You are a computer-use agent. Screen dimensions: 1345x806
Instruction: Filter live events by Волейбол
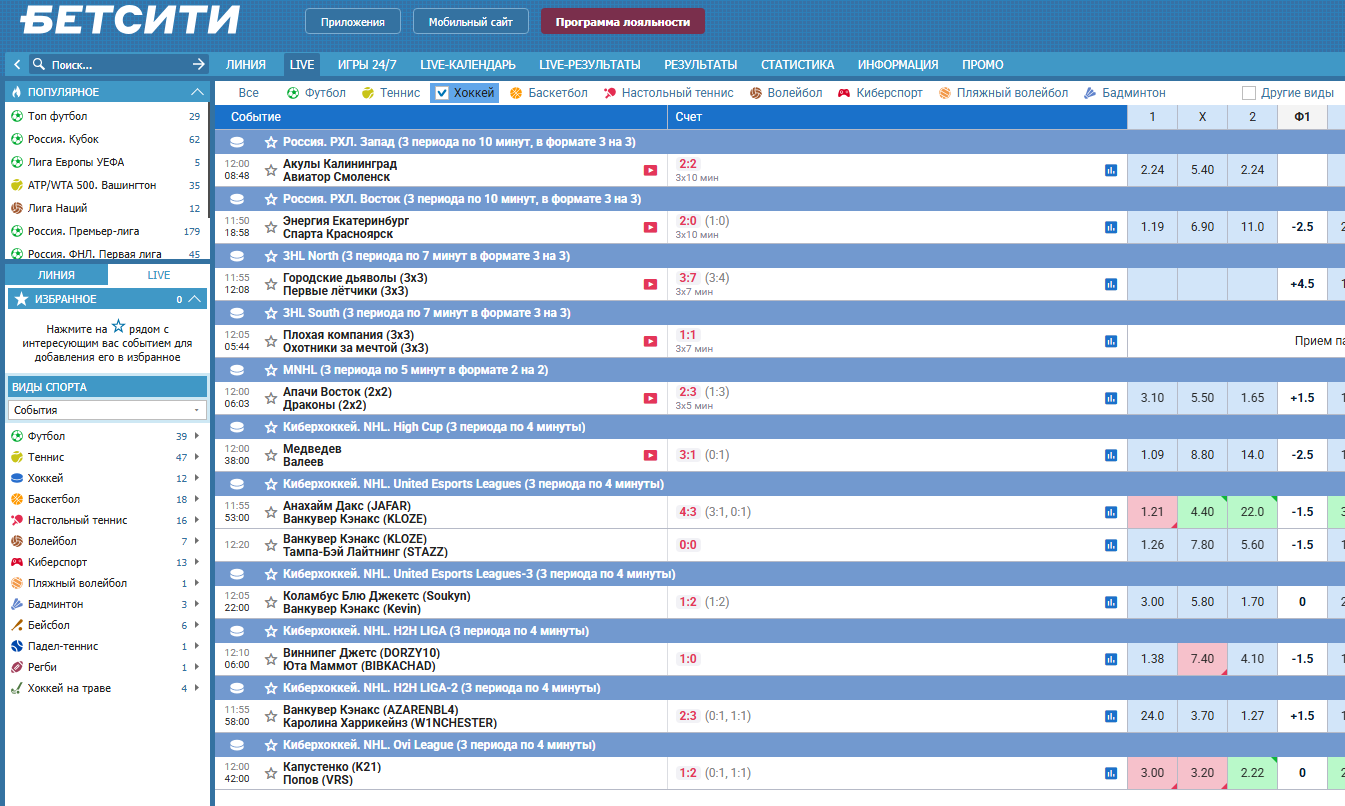coord(786,93)
